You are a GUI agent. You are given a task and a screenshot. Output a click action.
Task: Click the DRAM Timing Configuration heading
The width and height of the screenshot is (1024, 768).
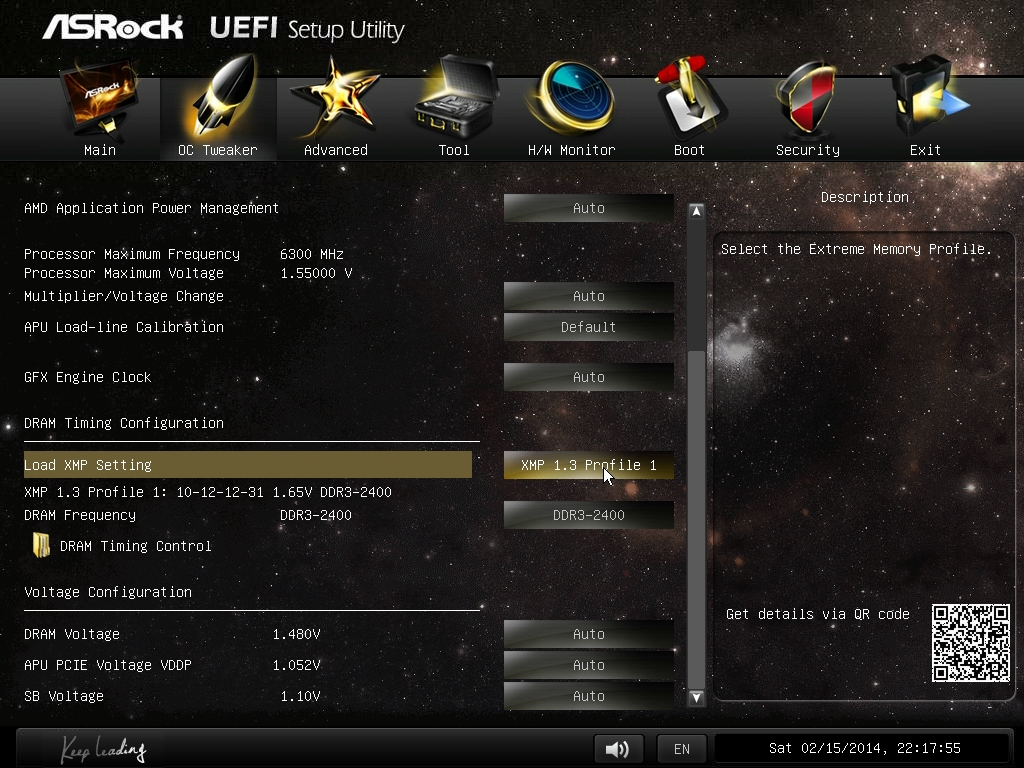point(124,423)
